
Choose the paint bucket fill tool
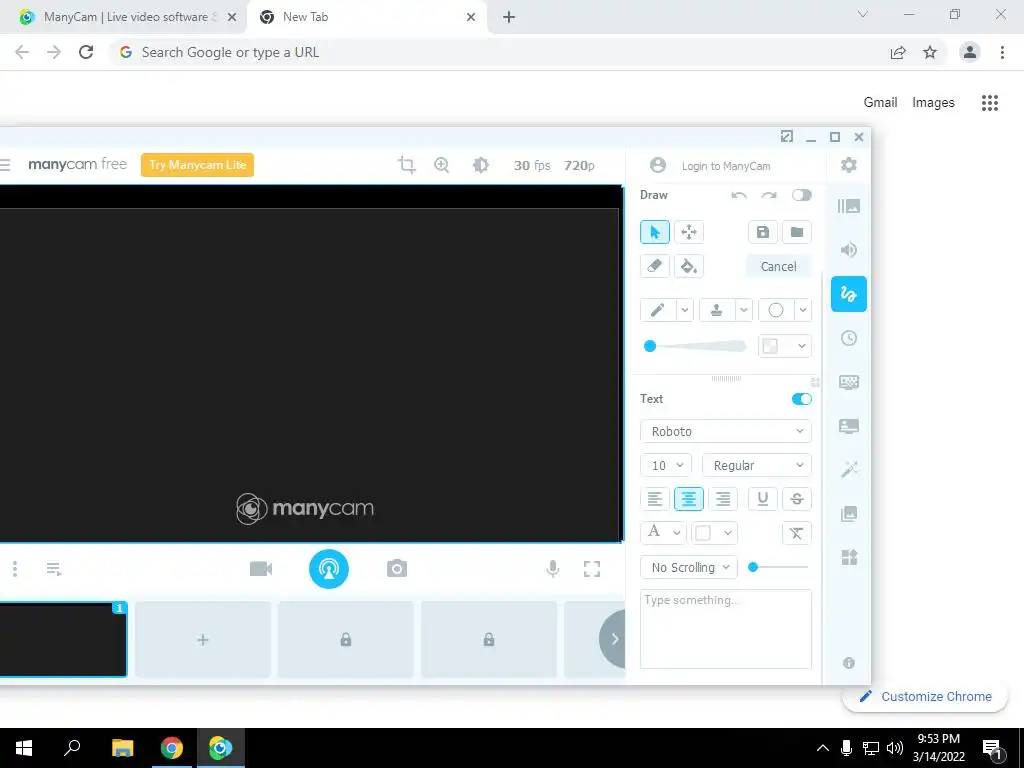coord(688,266)
